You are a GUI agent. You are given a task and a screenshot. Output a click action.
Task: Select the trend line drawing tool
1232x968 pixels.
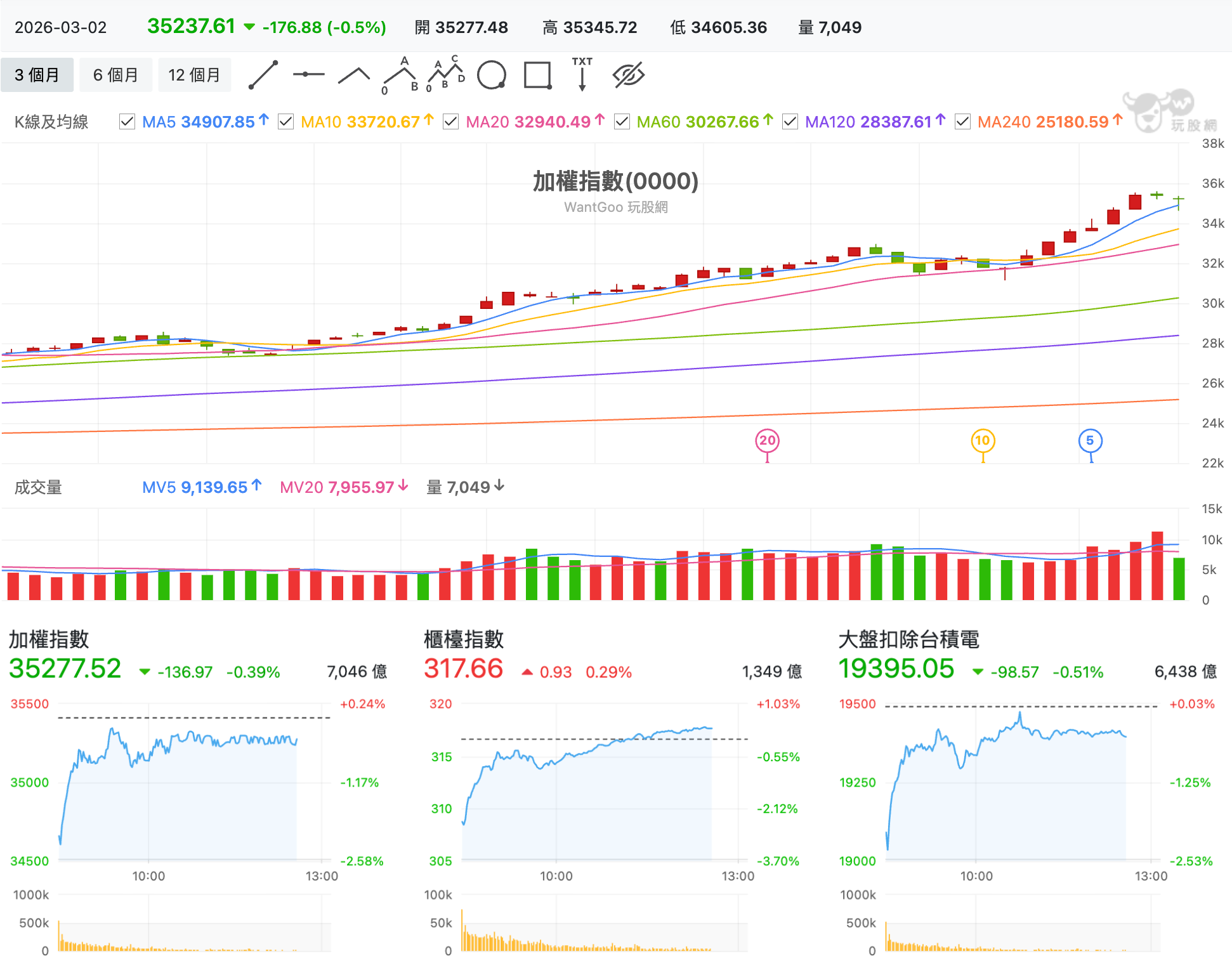point(263,75)
